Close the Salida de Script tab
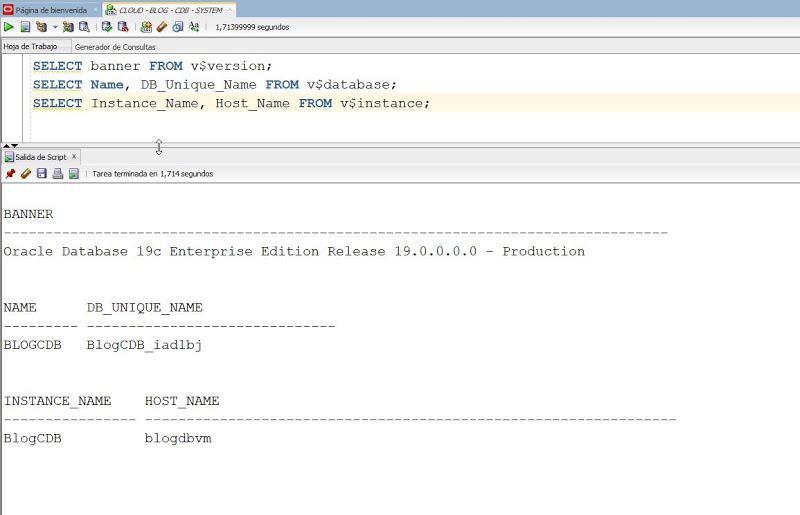800x515 pixels. pyautogui.click(x=74, y=157)
